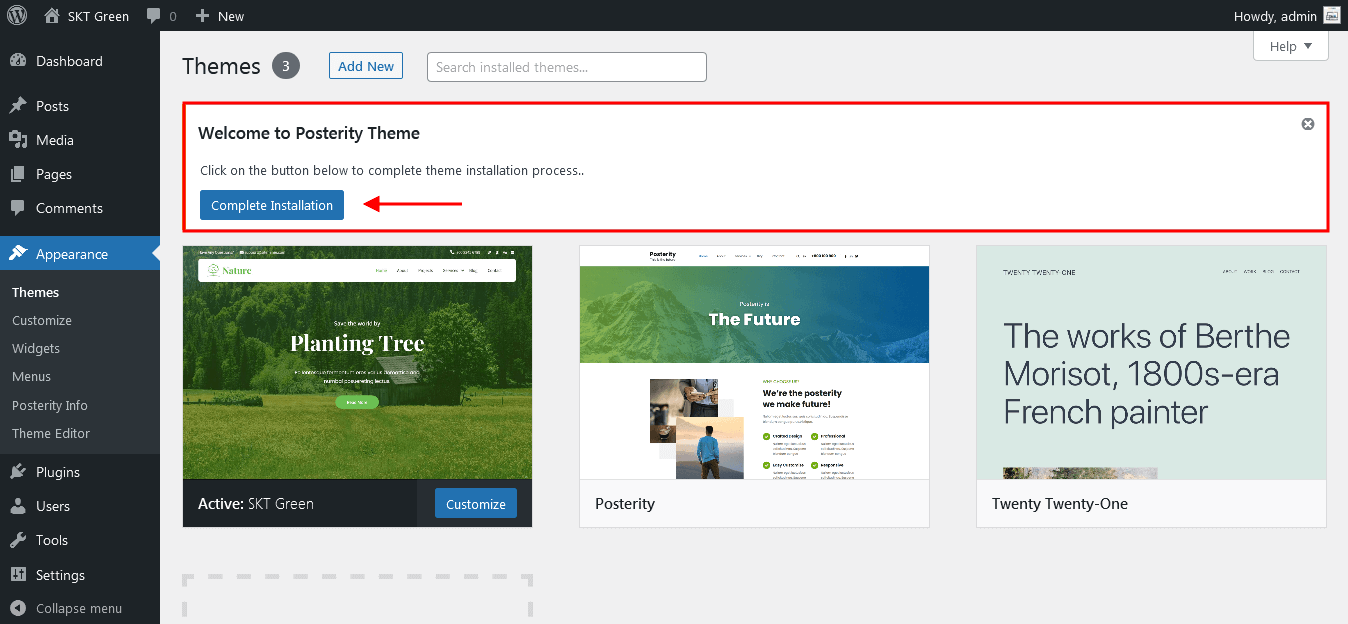Click the New link in admin bar
The width and height of the screenshot is (1348, 624).
coord(231,16)
